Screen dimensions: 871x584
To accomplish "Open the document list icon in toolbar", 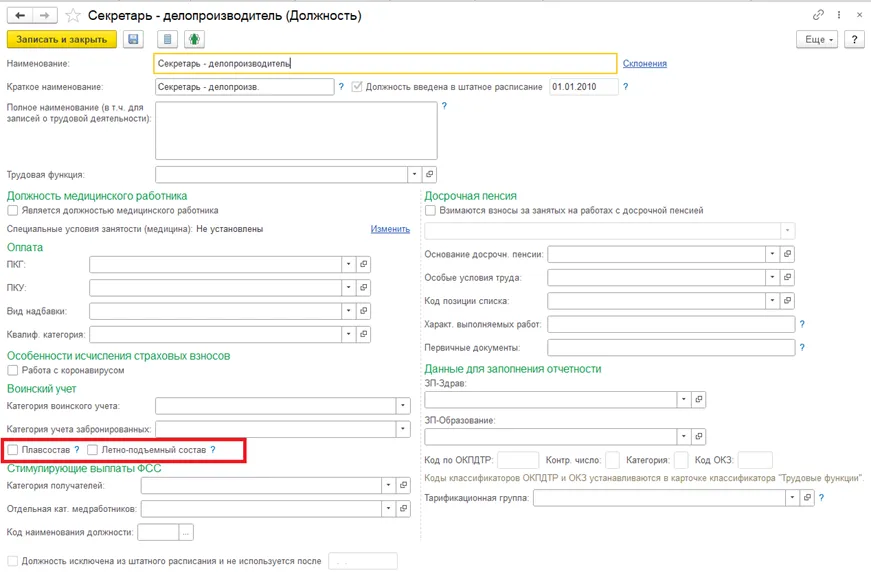I will click(x=167, y=40).
